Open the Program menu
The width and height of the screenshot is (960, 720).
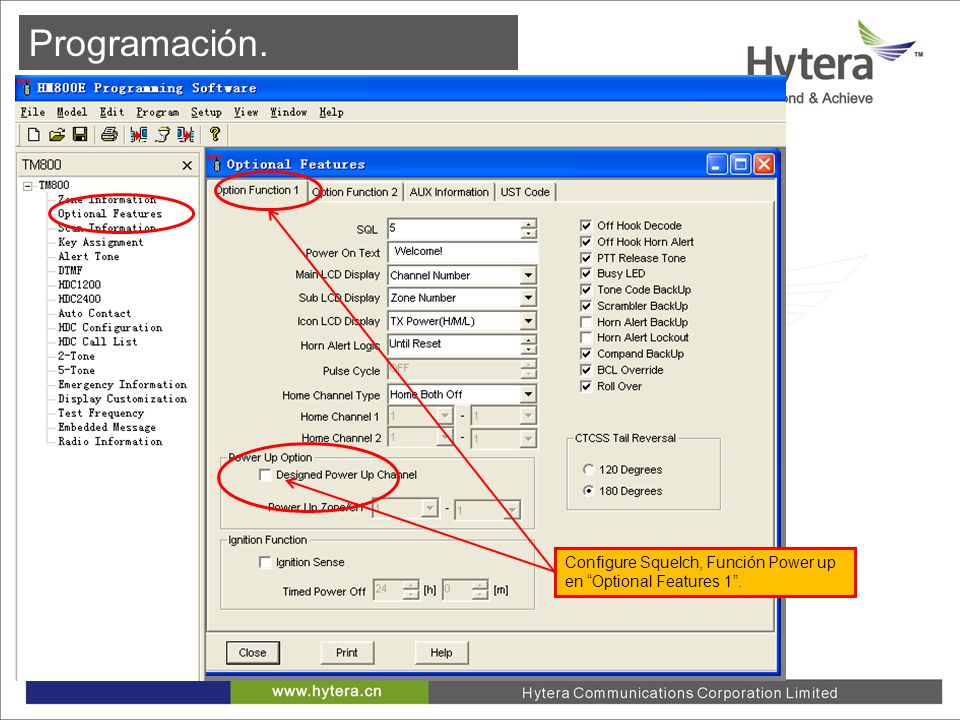click(157, 112)
